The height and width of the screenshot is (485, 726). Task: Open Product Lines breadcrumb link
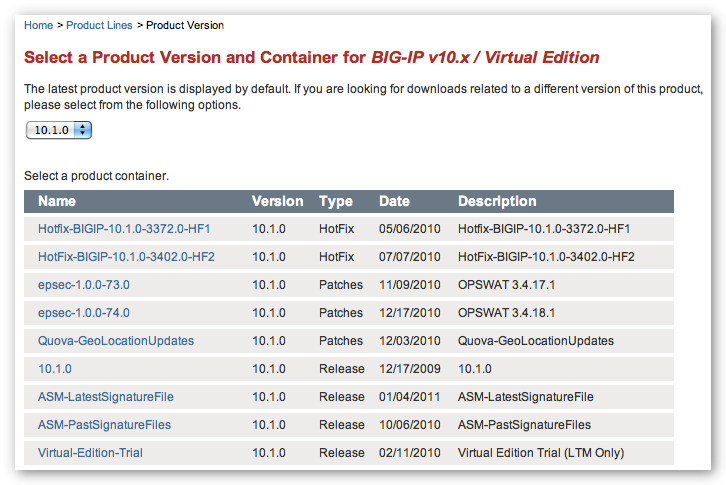(99, 25)
